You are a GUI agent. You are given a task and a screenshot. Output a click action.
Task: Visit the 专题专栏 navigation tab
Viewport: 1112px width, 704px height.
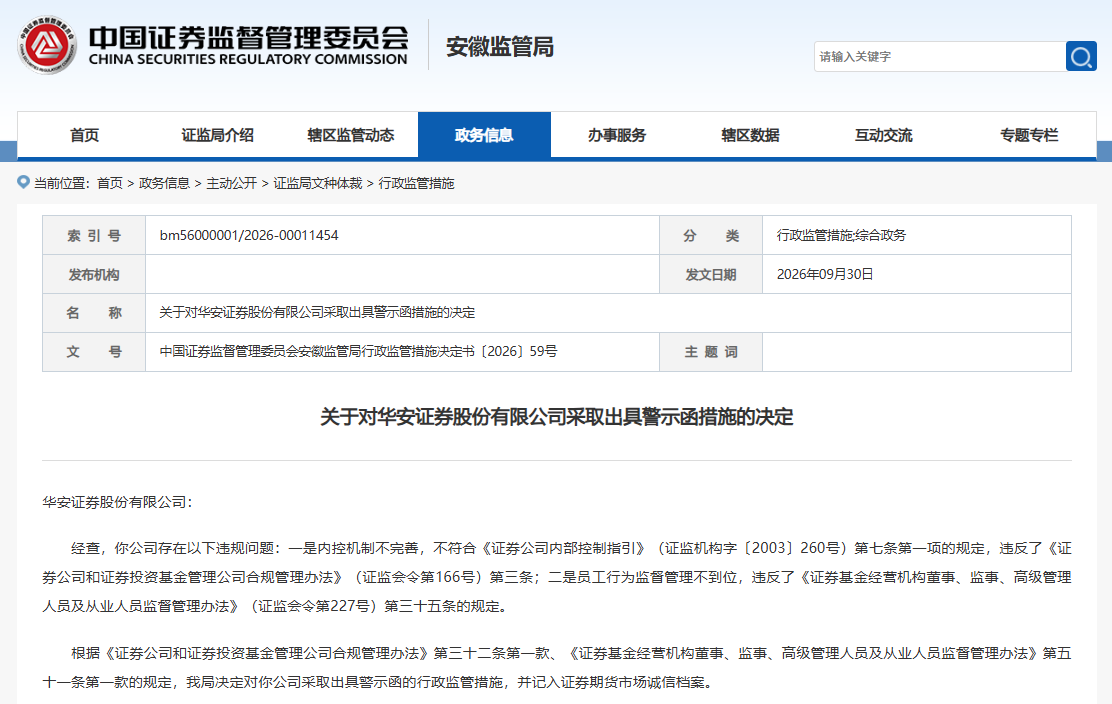[x=1029, y=135]
